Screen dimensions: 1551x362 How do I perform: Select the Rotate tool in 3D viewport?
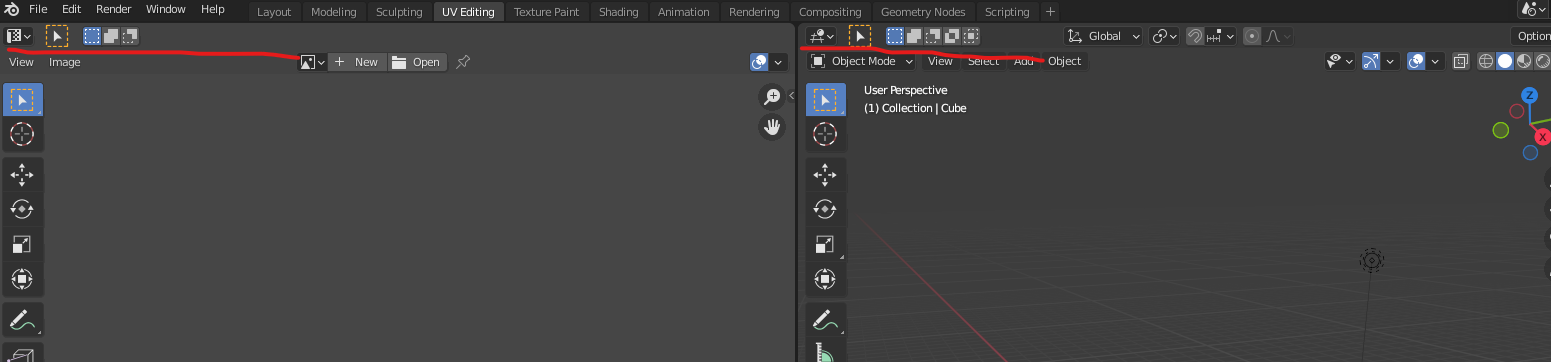click(825, 209)
